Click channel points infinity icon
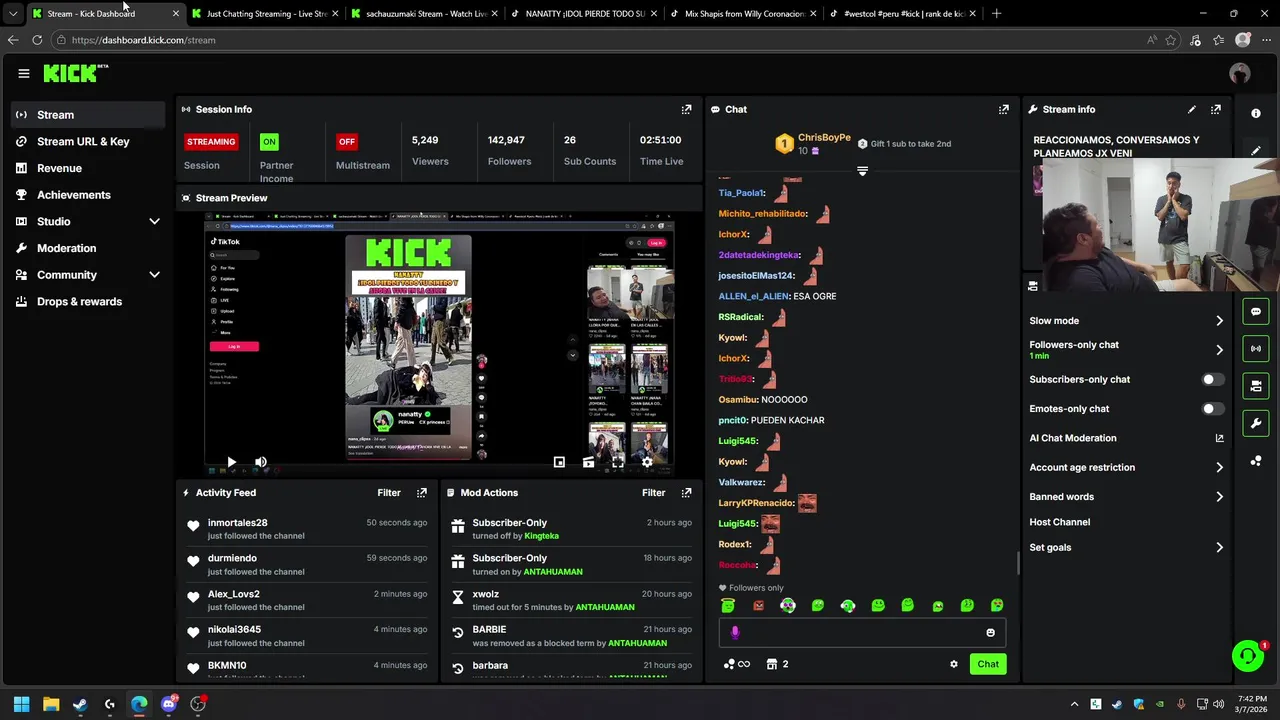Image resolution: width=1280 pixels, height=720 pixels. 736,664
